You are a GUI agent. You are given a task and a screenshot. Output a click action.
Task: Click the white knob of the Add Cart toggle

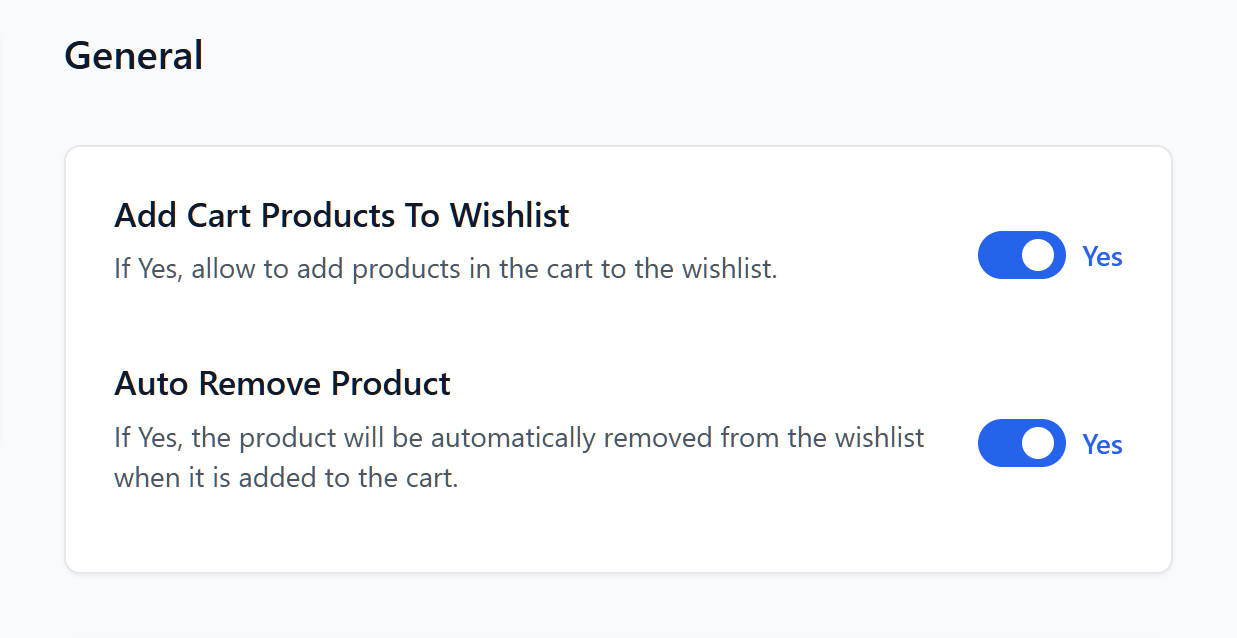1039,255
